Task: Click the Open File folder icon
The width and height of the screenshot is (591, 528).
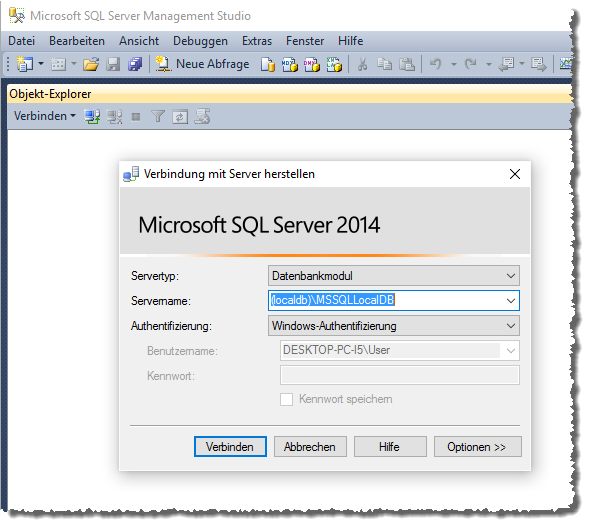Action: 91,64
